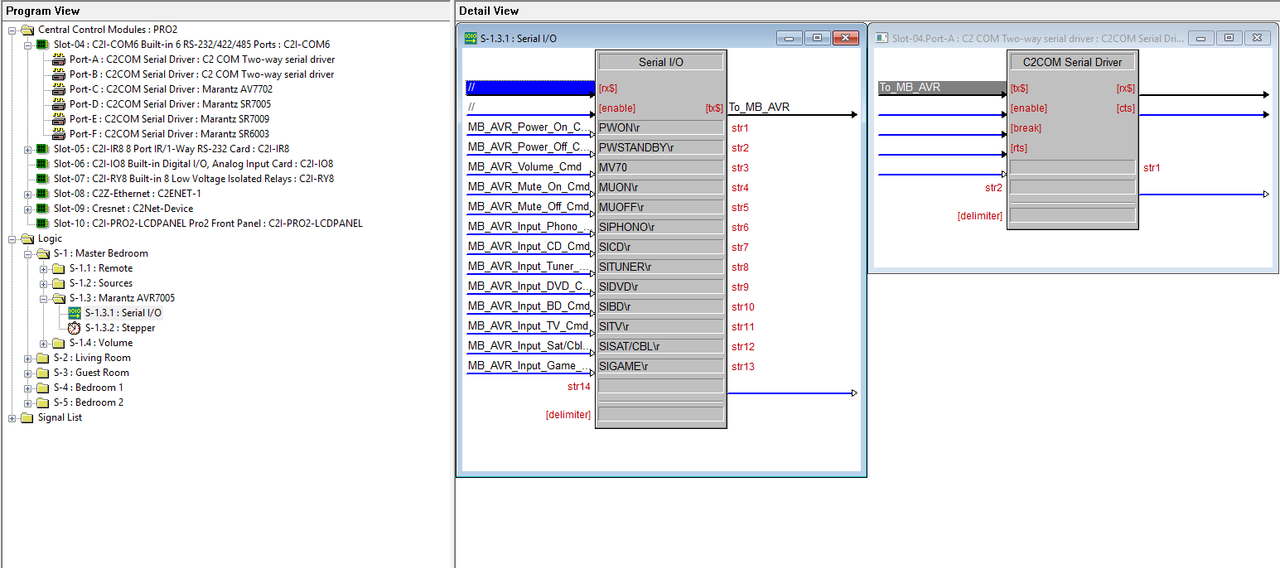The width and height of the screenshot is (1280, 568).
Task: Maximize the Serial I/O detail window
Action: coord(817,38)
